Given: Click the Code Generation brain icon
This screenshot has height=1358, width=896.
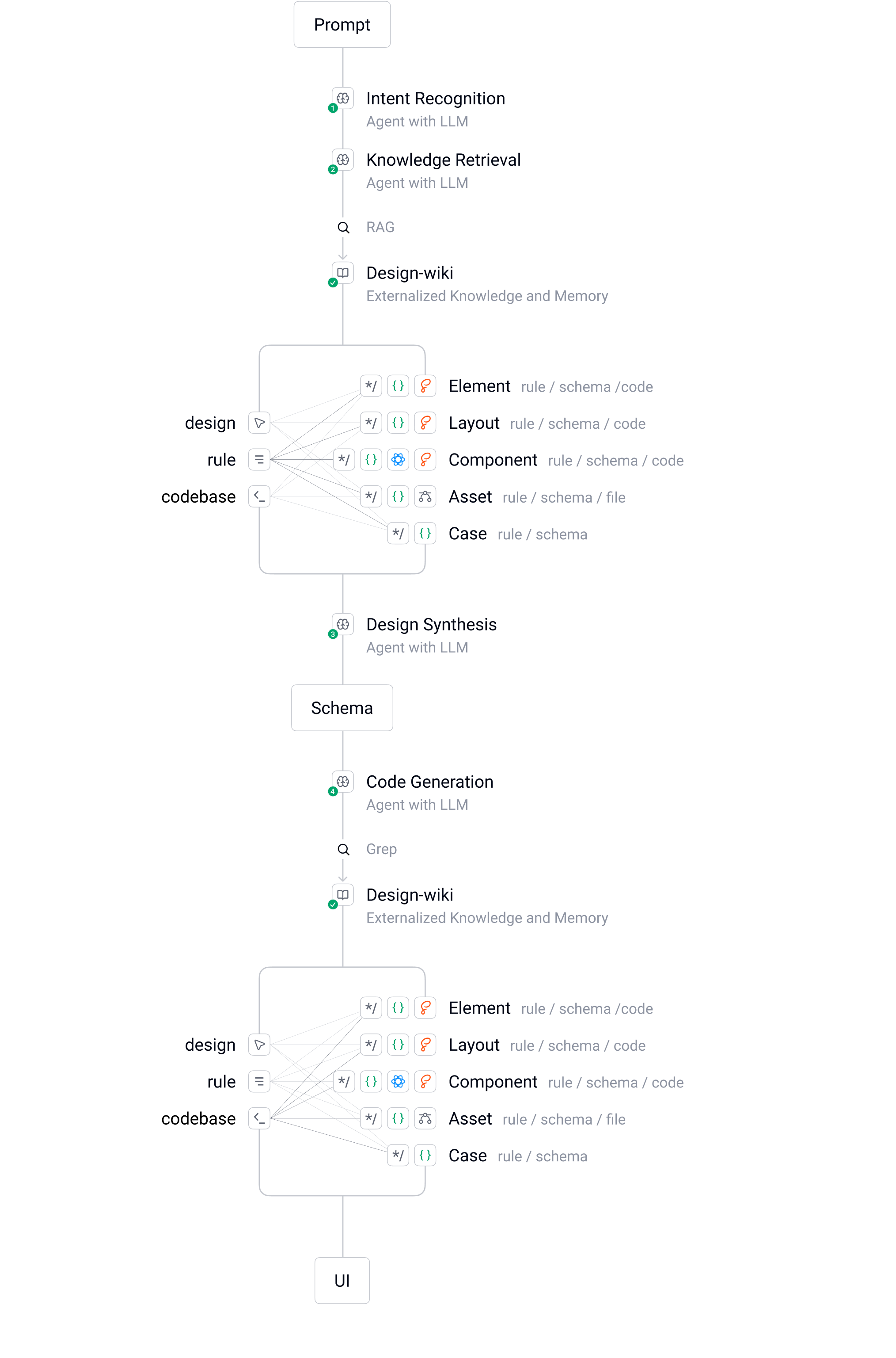Looking at the screenshot, I should (x=343, y=782).
